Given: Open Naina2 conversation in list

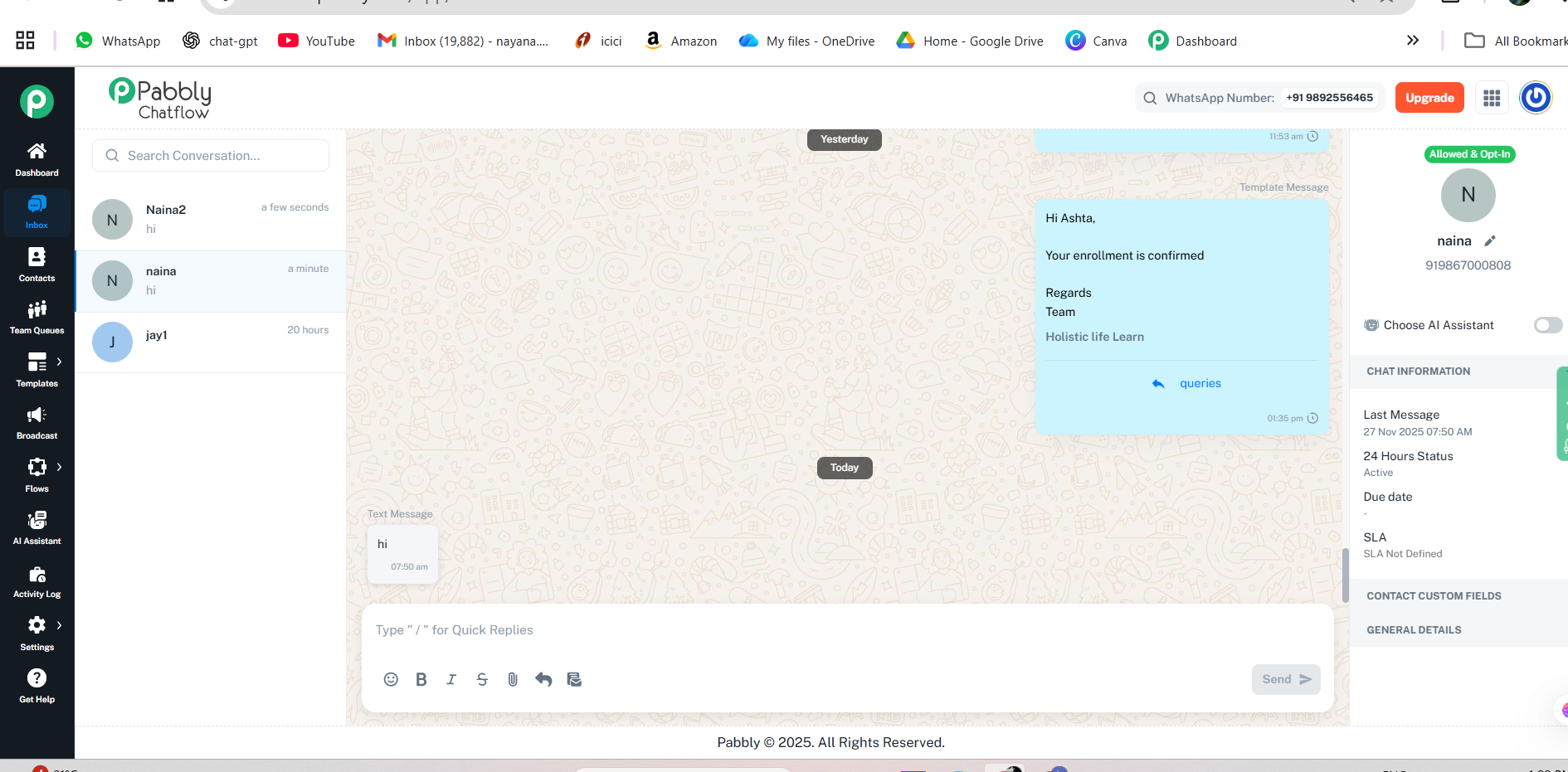Looking at the screenshot, I should click(x=211, y=220).
